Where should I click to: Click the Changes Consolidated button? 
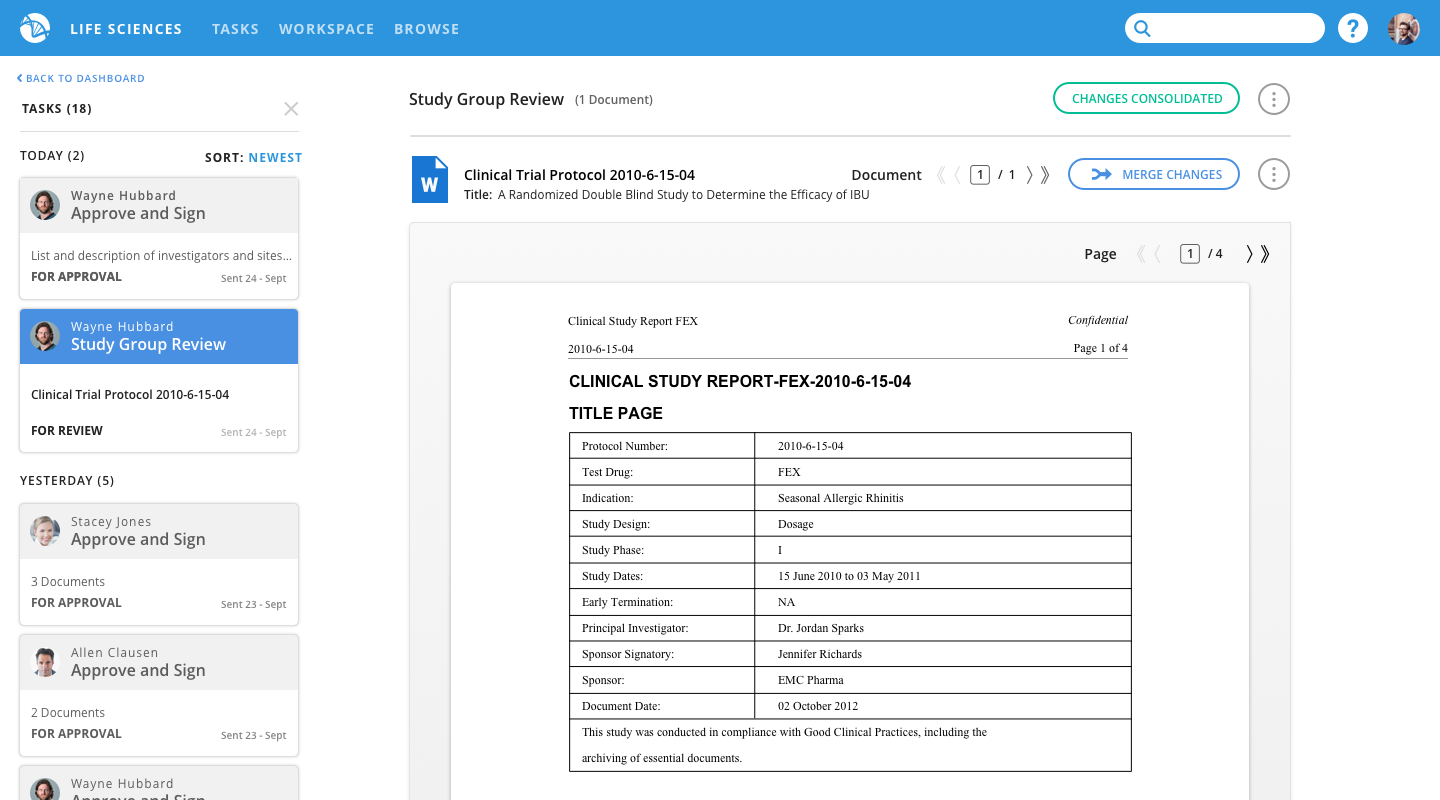[x=1146, y=99]
